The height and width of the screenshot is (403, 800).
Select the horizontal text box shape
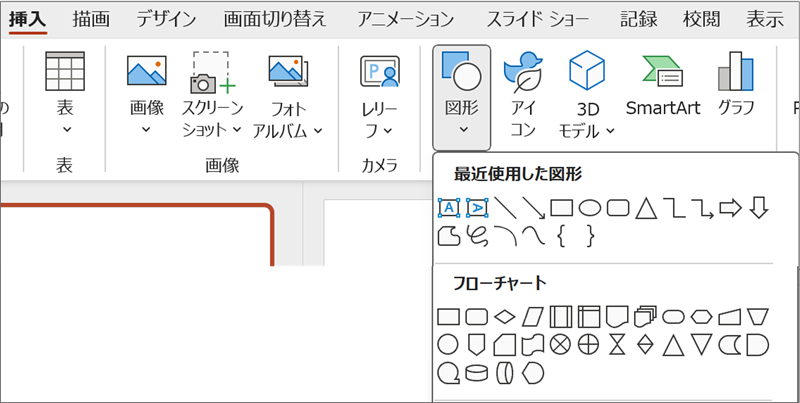[449, 208]
